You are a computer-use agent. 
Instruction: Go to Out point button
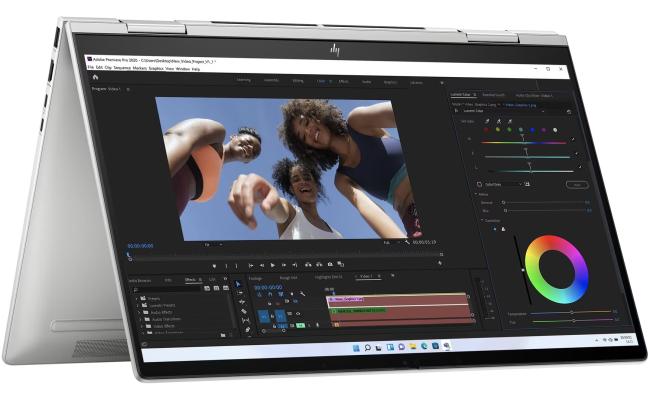(295, 265)
